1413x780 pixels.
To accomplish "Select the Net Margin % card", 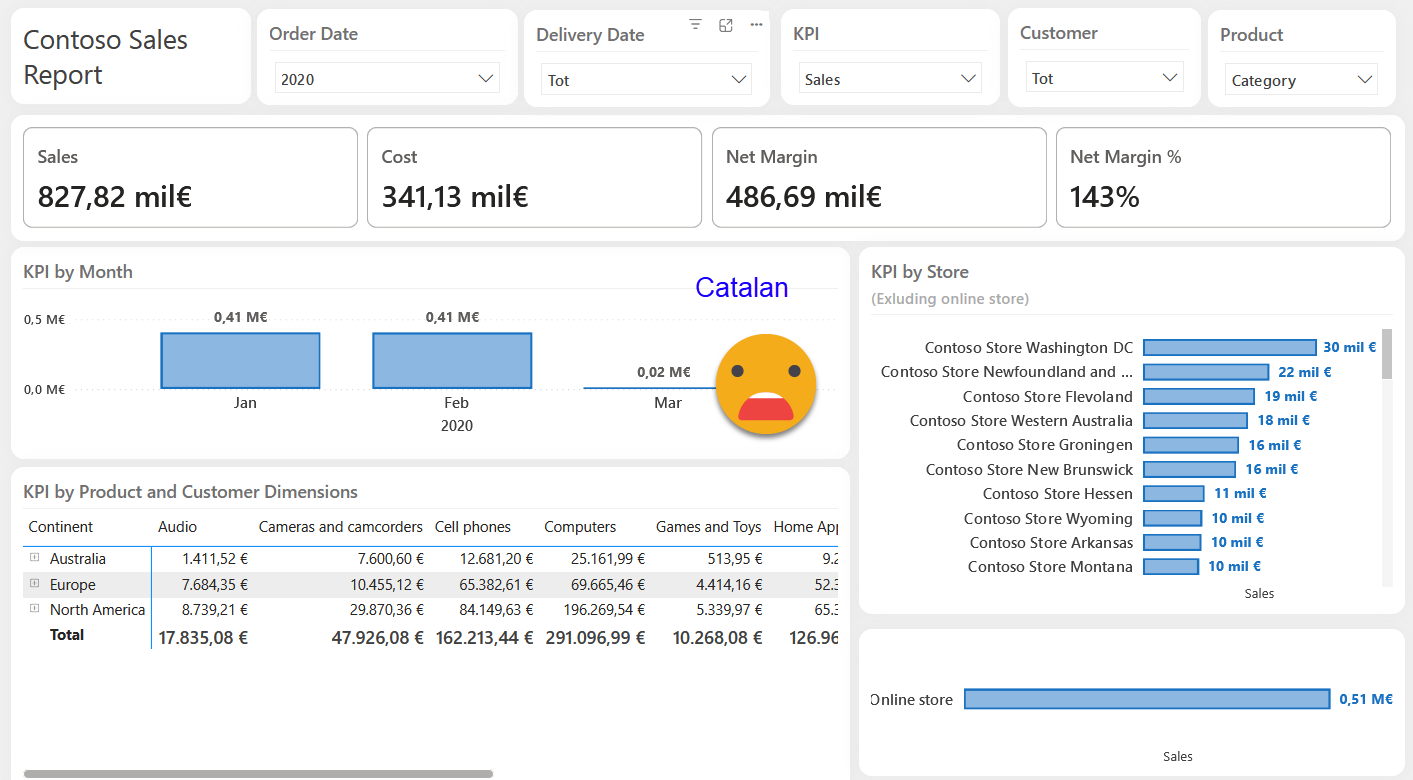I will click(1223, 178).
